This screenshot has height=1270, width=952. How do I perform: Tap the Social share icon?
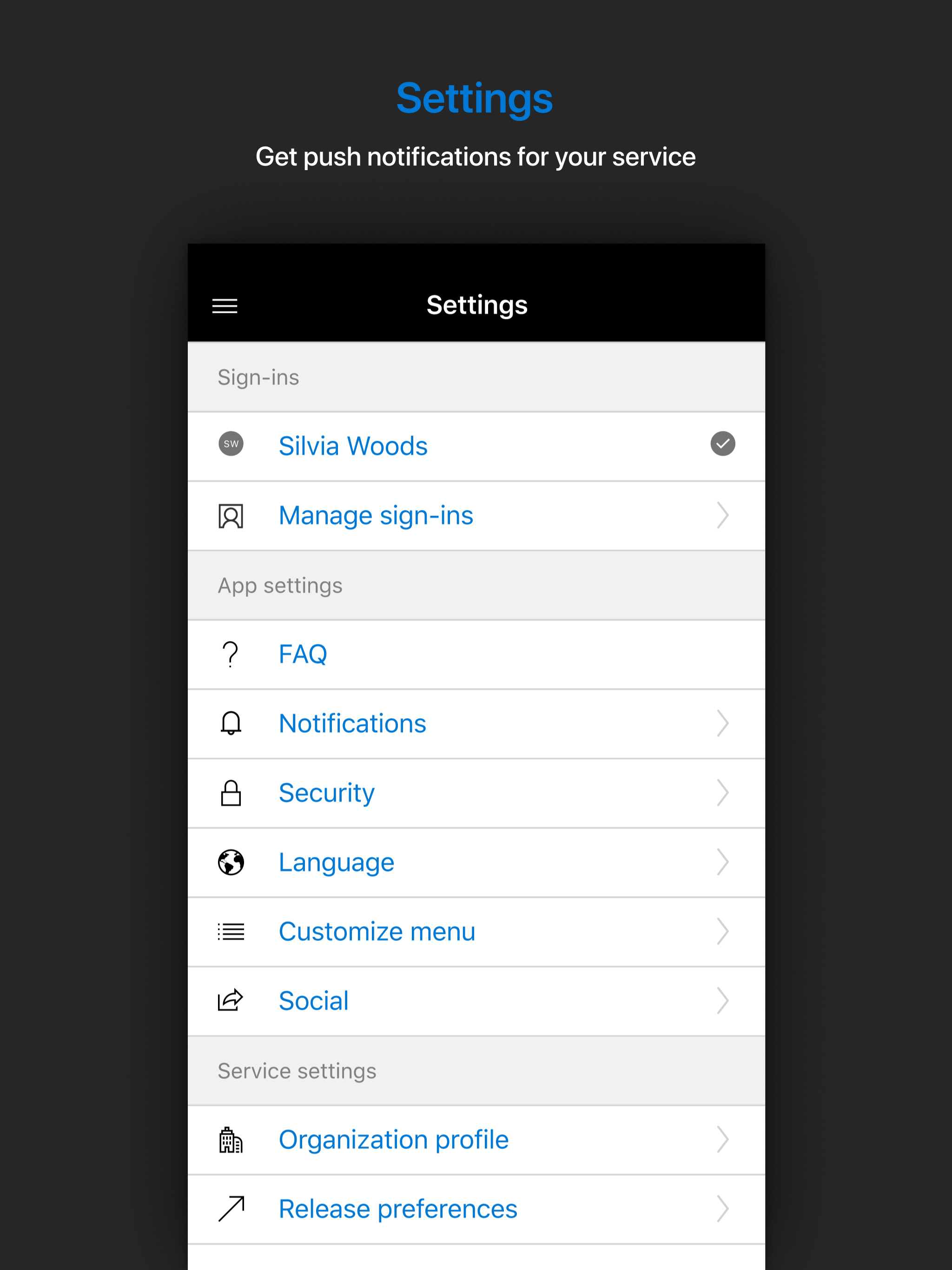pos(231,1001)
